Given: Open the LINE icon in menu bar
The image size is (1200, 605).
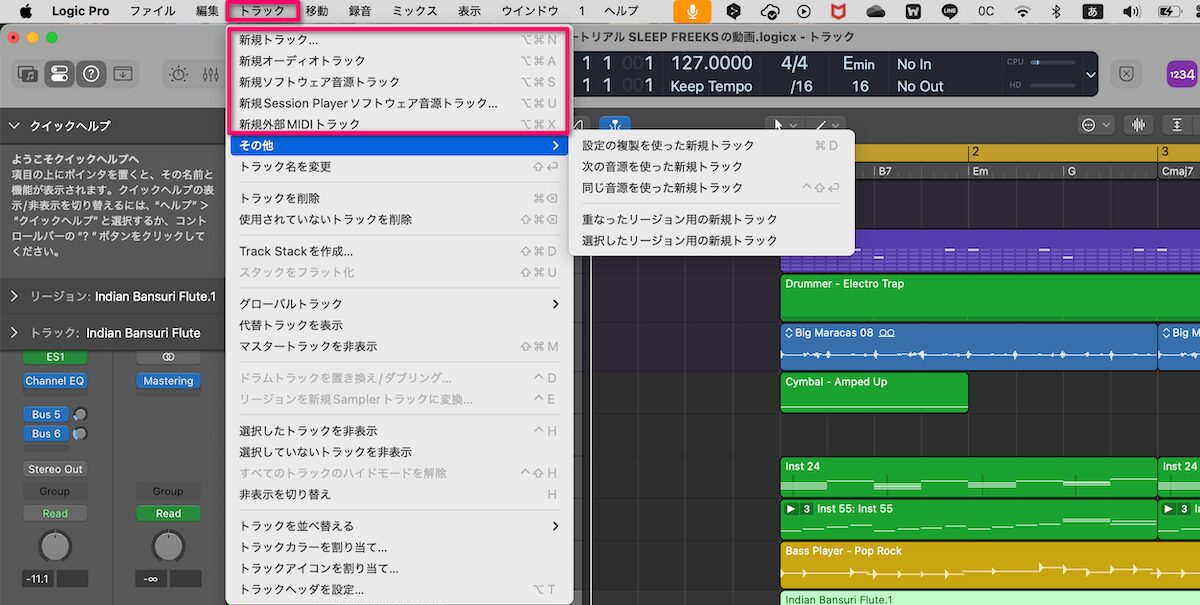Looking at the screenshot, I should pos(949,12).
